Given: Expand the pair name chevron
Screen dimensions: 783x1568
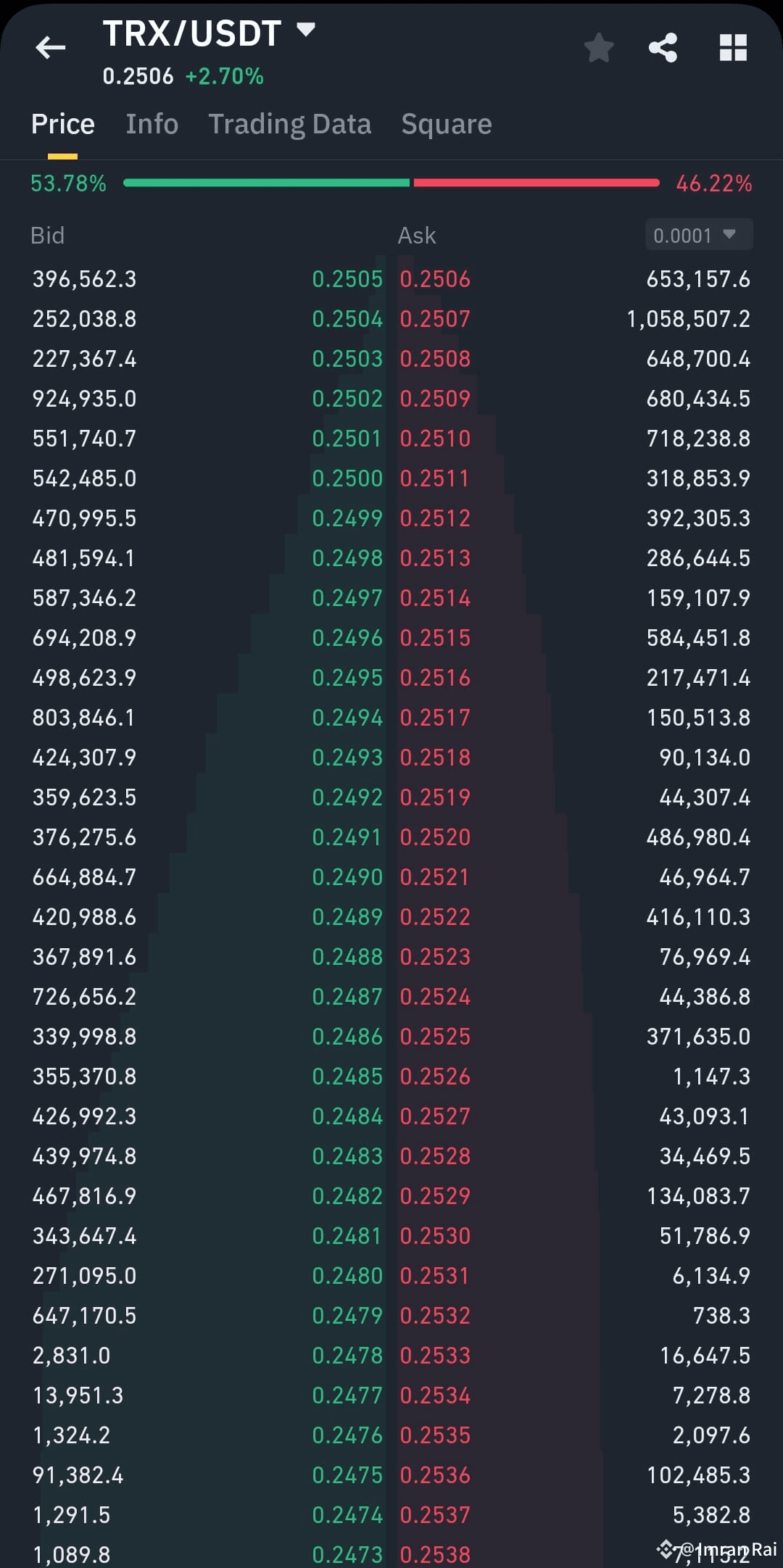Looking at the screenshot, I should tap(305, 30).
